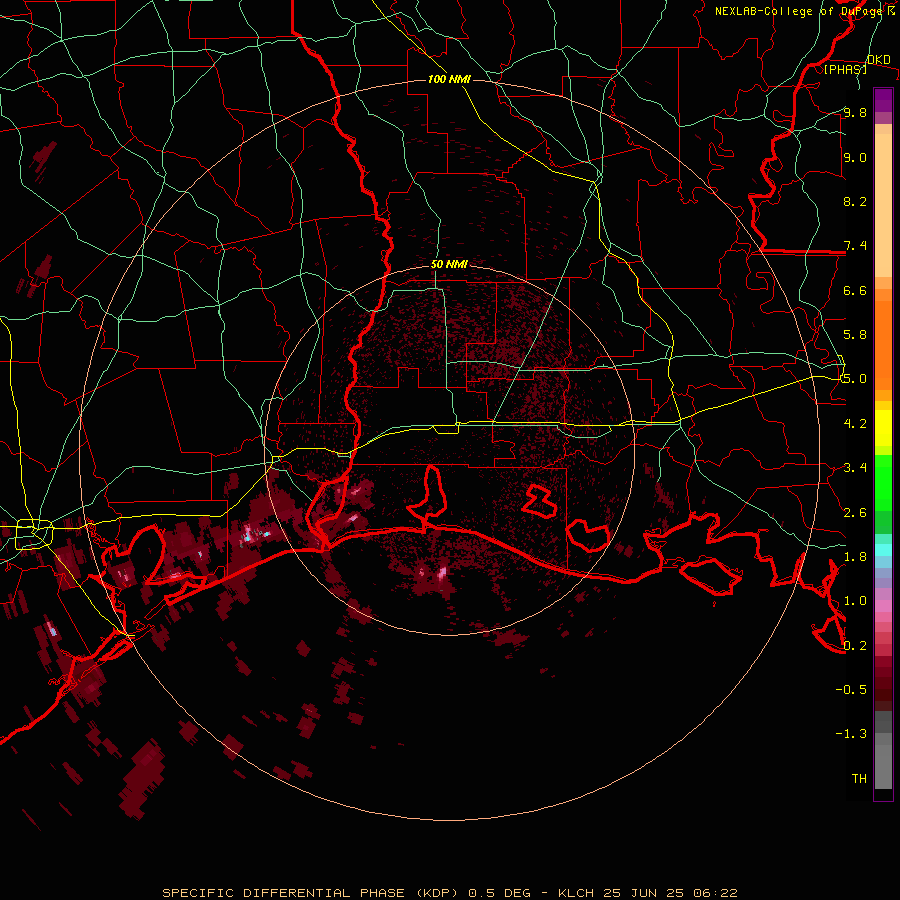Select the 9.8 scale value
The height and width of the screenshot is (900, 900).
point(855,112)
